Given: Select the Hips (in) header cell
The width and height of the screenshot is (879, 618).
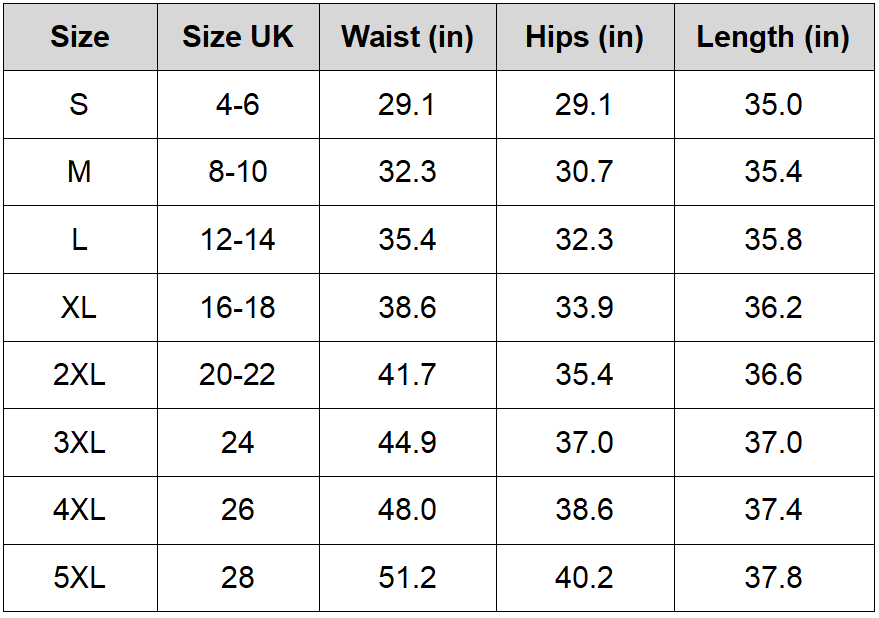Looking at the screenshot, I should 584,37.
